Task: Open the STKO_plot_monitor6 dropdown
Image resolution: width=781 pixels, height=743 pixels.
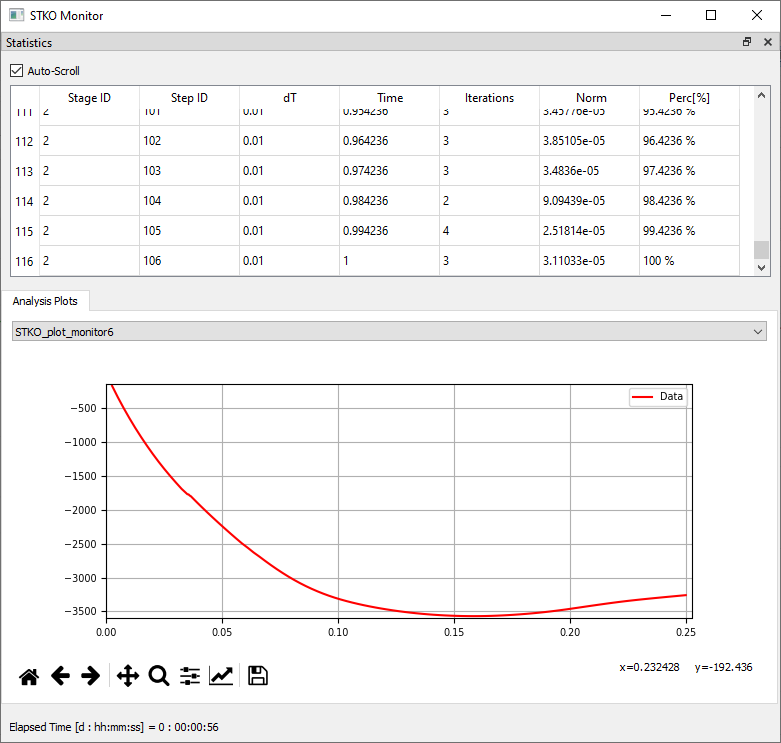Action: (x=389, y=332)
